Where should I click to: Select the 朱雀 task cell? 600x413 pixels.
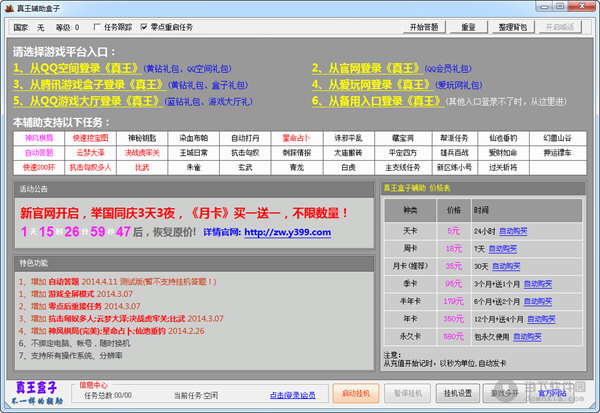pos(194,168)
